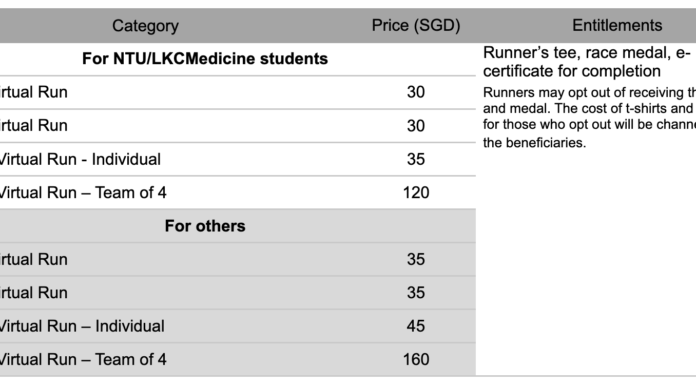This screenshot has width=696, height=385.
Task: Click the price 120 cell
Action: click(x=416, y=193)
